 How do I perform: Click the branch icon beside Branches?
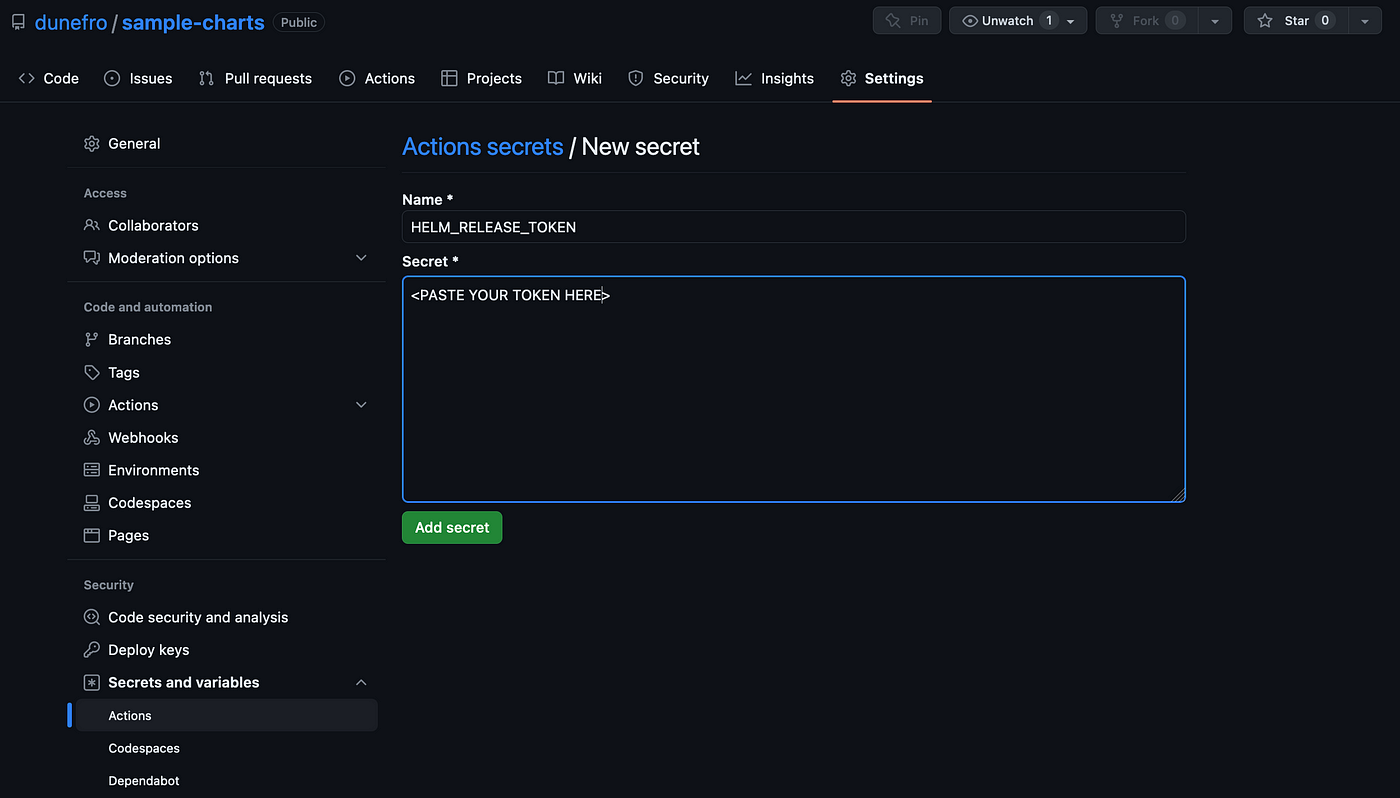coord(92,340)
